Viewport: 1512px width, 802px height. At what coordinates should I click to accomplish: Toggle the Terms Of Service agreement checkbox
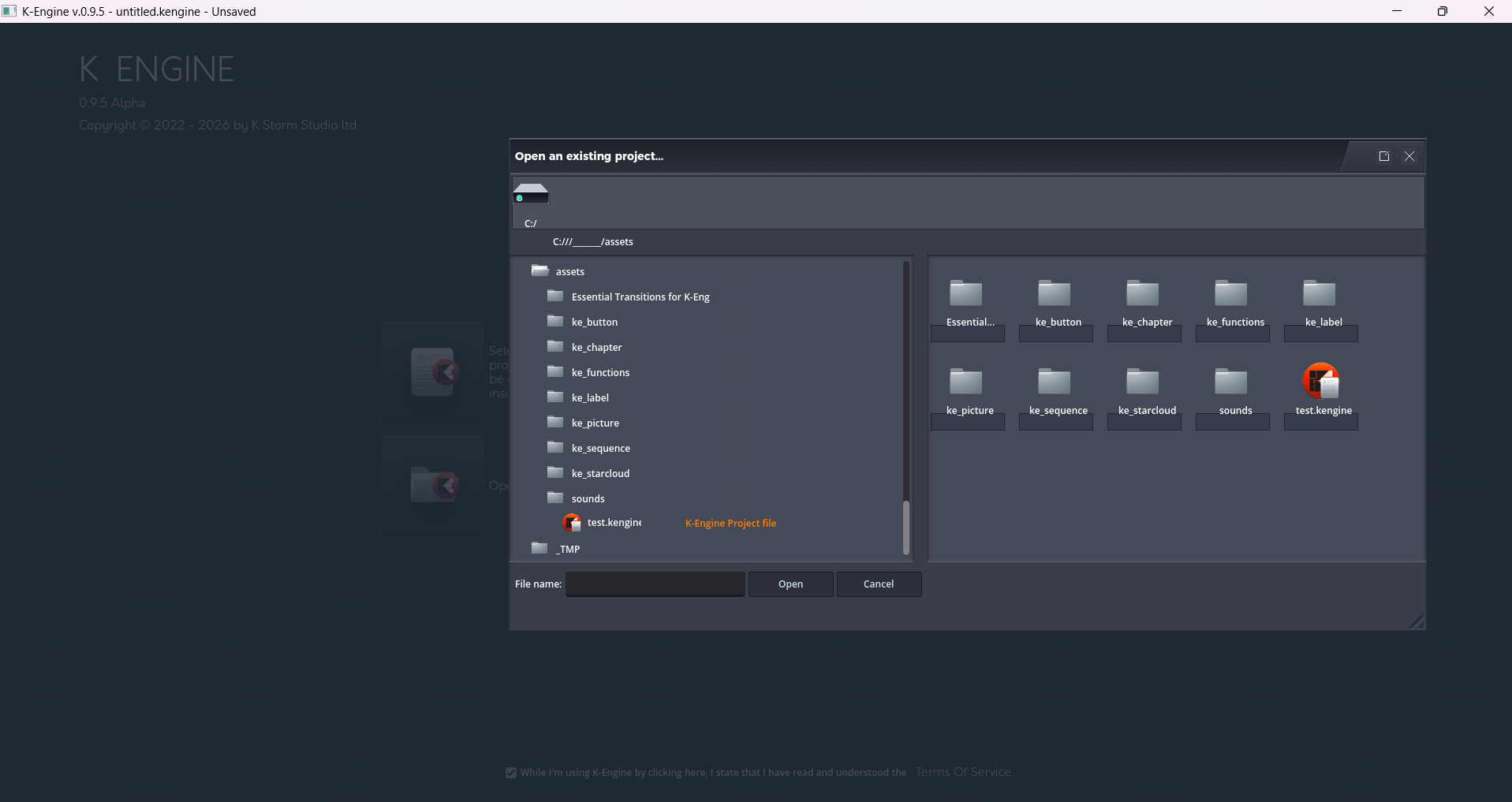[x=511, y=773]
